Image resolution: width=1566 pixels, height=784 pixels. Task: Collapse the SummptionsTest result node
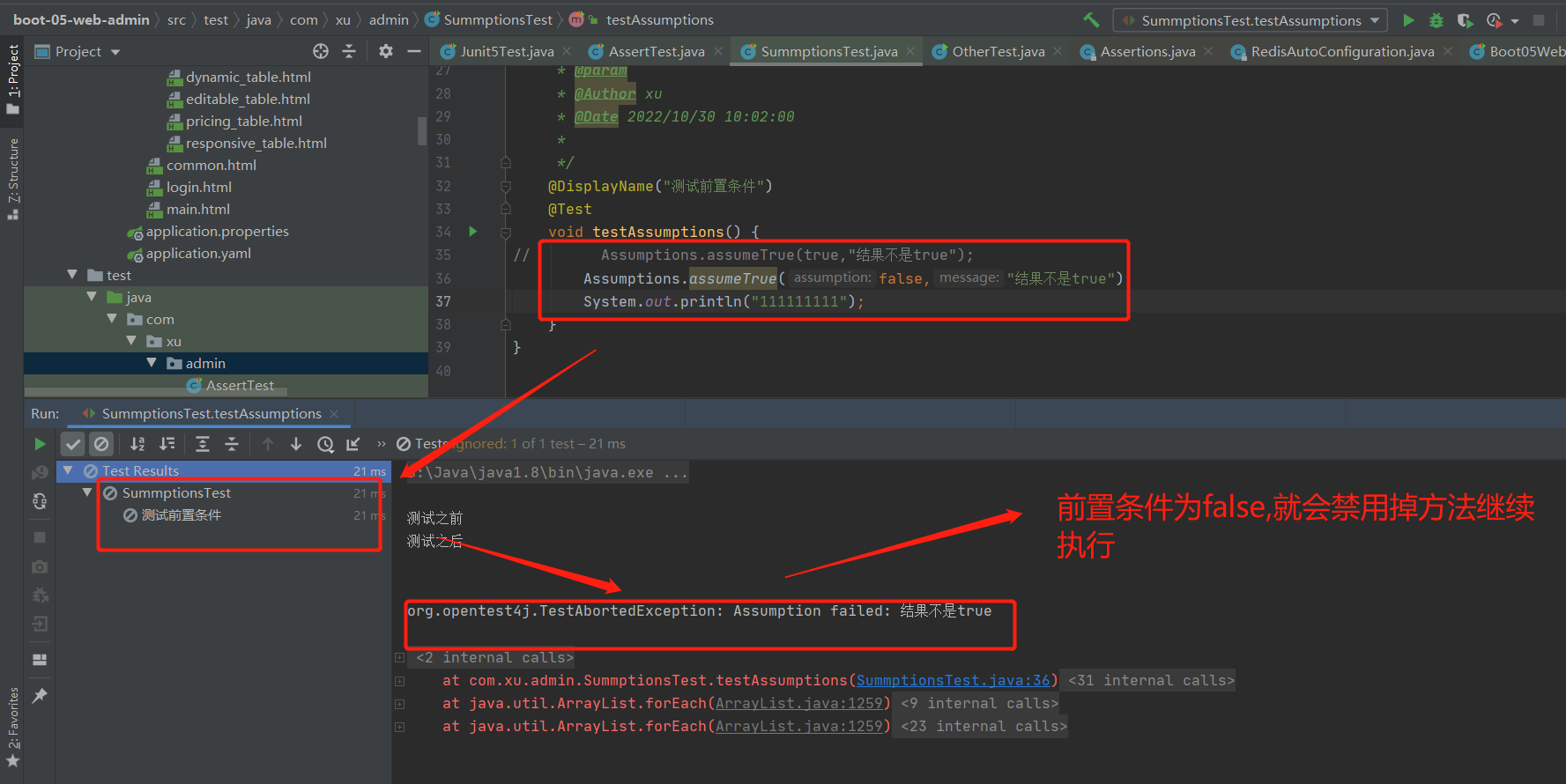coord(87,492)
